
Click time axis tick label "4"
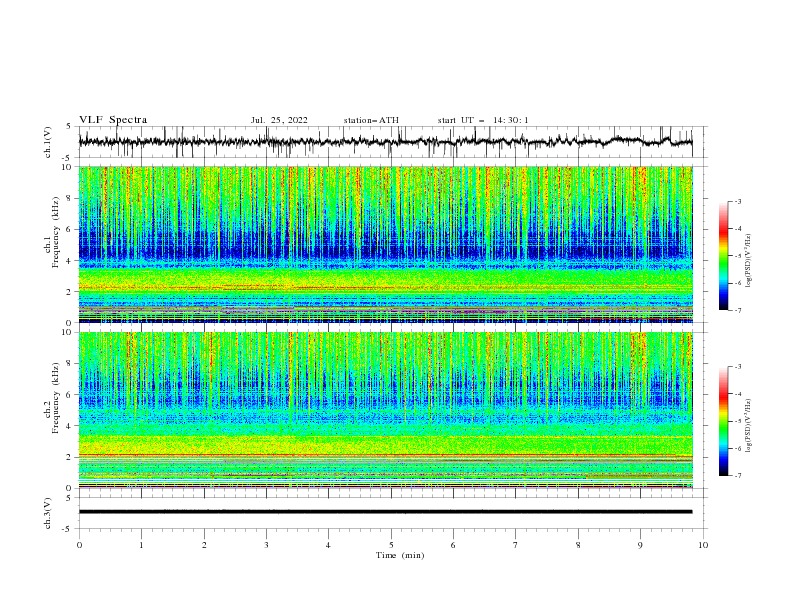[x=328, y=545]
